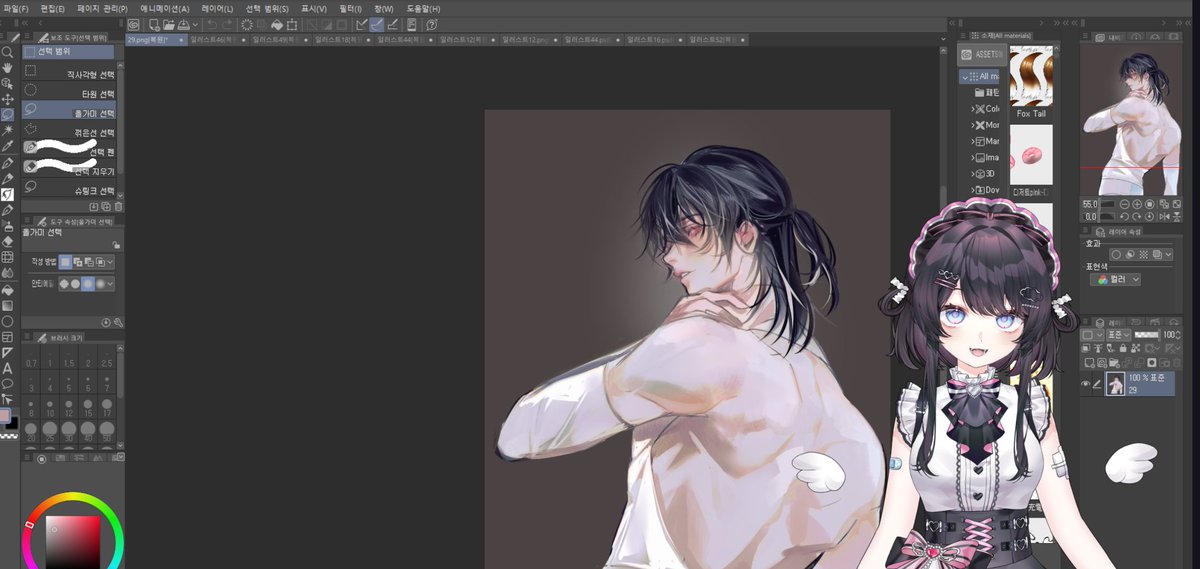Open anti-aliasing dropdown arrow
The height and width of the screenshot is (569, 1200).
(112, 284)
